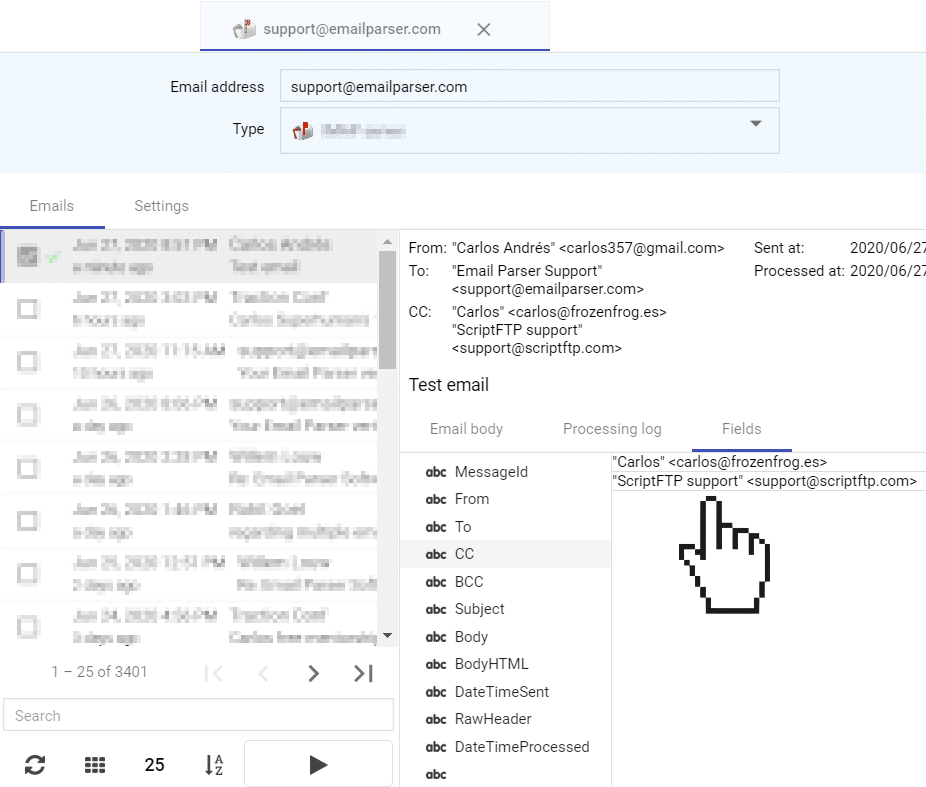Check the fifth email row checkbox
The image size is (926, 787).
tap(27, 468)
